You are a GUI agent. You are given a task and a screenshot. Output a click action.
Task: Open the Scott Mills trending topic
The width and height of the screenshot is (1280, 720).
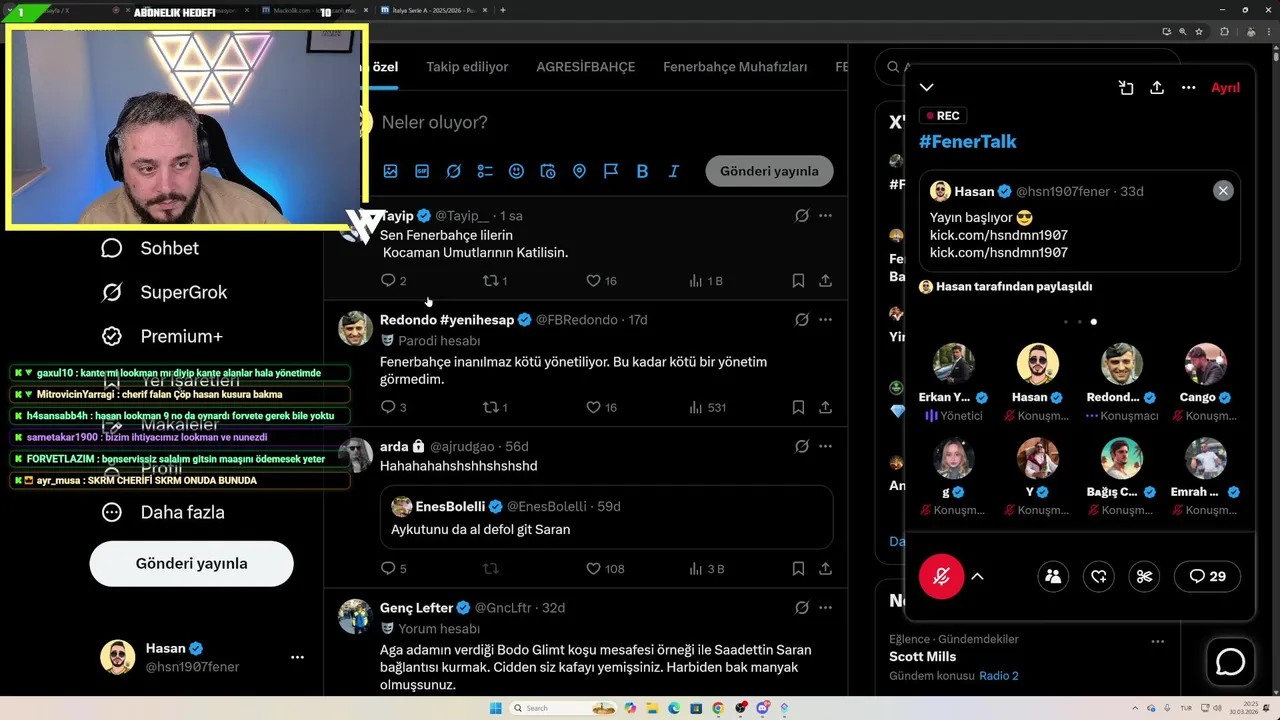click(x=923, y=657)
